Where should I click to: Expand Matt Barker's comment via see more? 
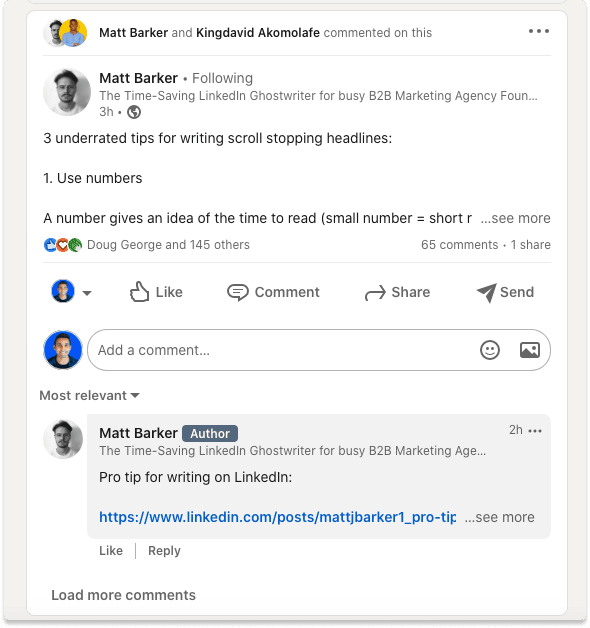(499, 517)
